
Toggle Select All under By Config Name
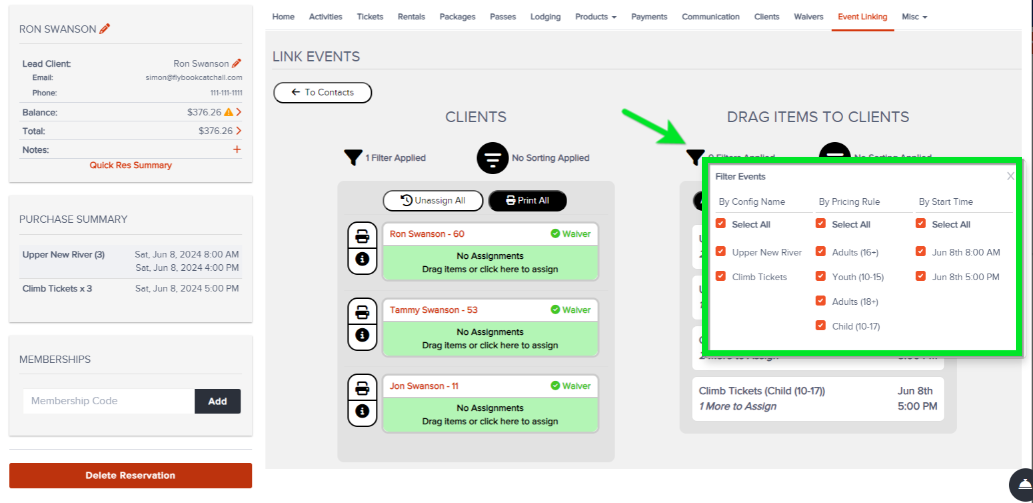(x=721, y=224)
